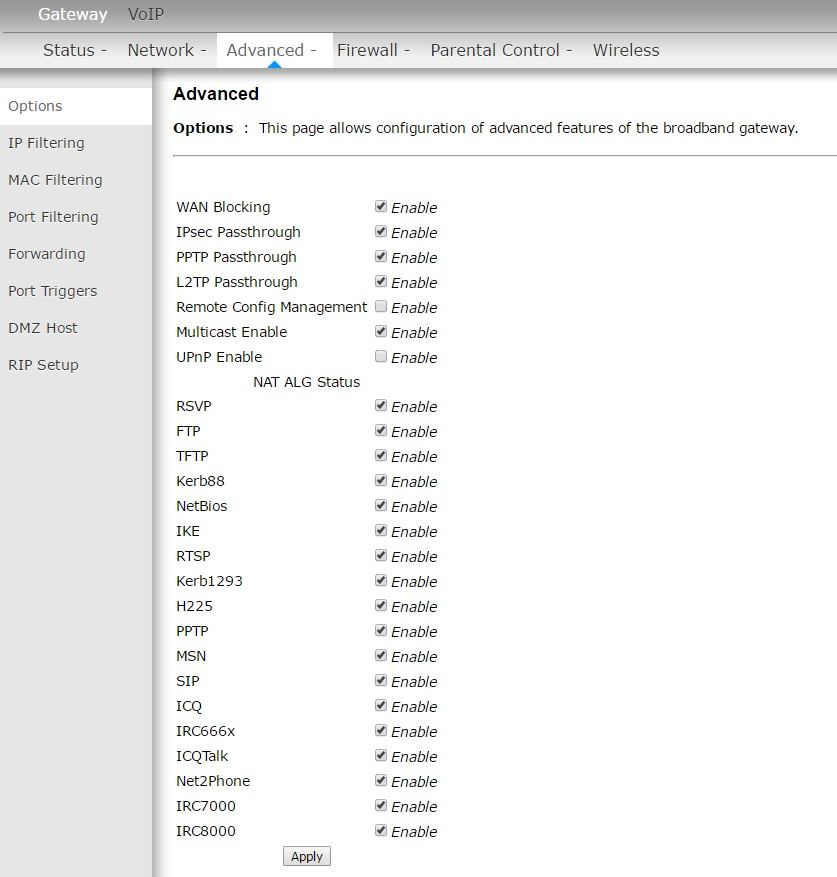The height and width of the screenshot is (877, 837).
Task: Toggle the TFTP ALG checkbox
Action: (381, 456)
